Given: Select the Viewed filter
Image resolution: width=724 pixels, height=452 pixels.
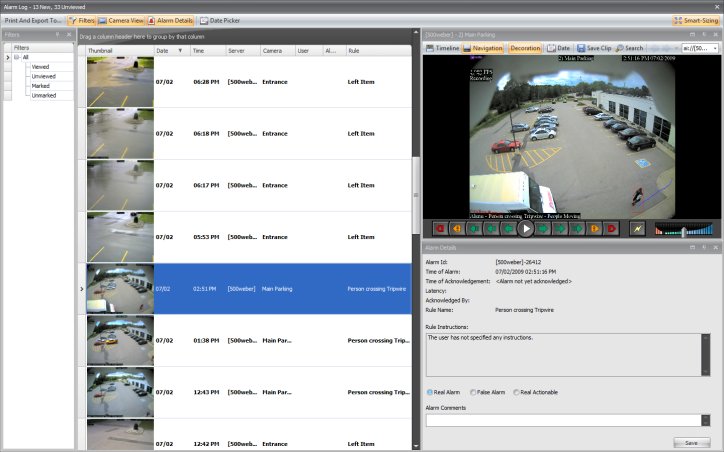Looking at the screenshot, I should (x=40, y=67).
